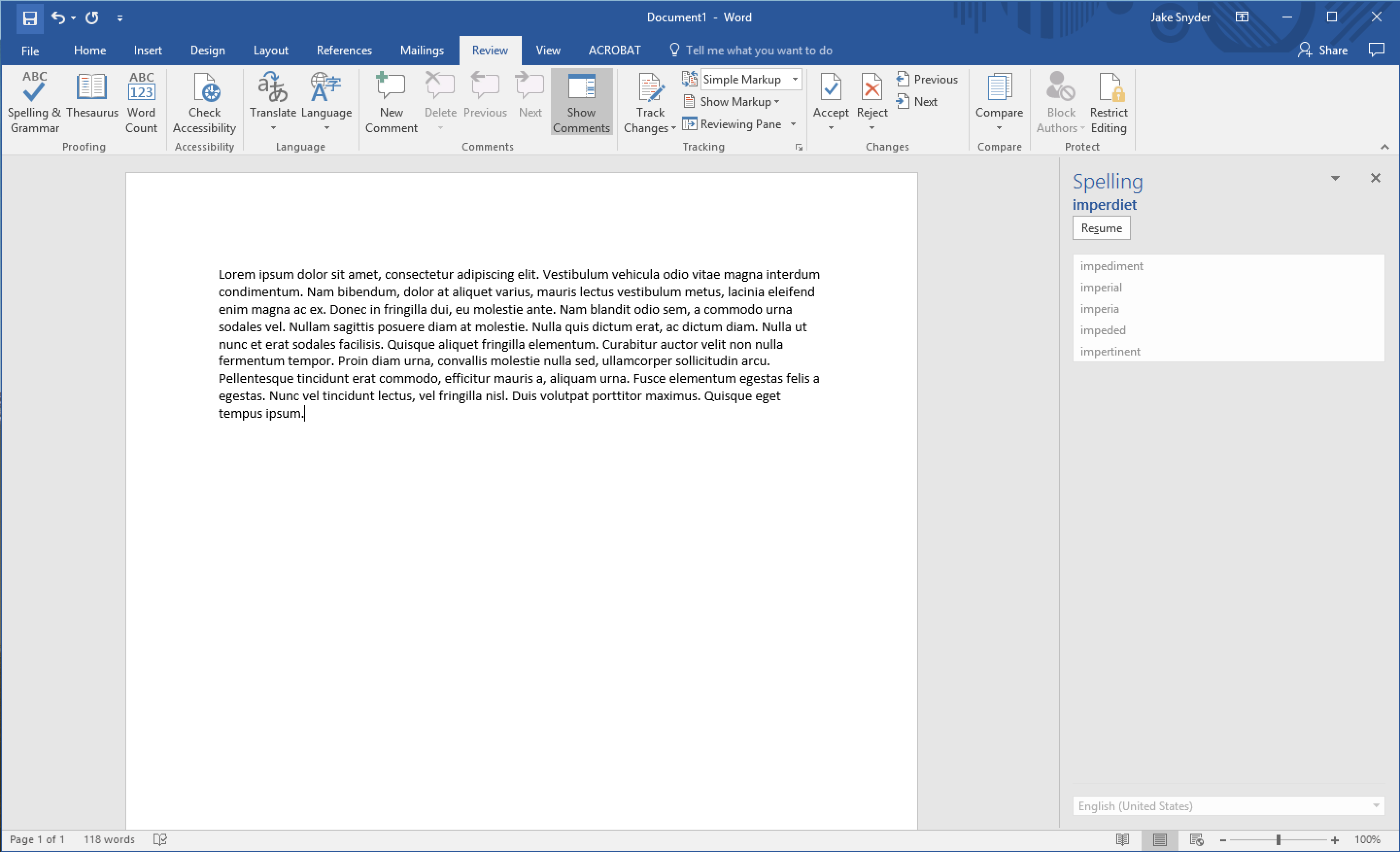This screenshot has width=1400, height=852.
Task: Open the File tab
Action: click(30, 51)
